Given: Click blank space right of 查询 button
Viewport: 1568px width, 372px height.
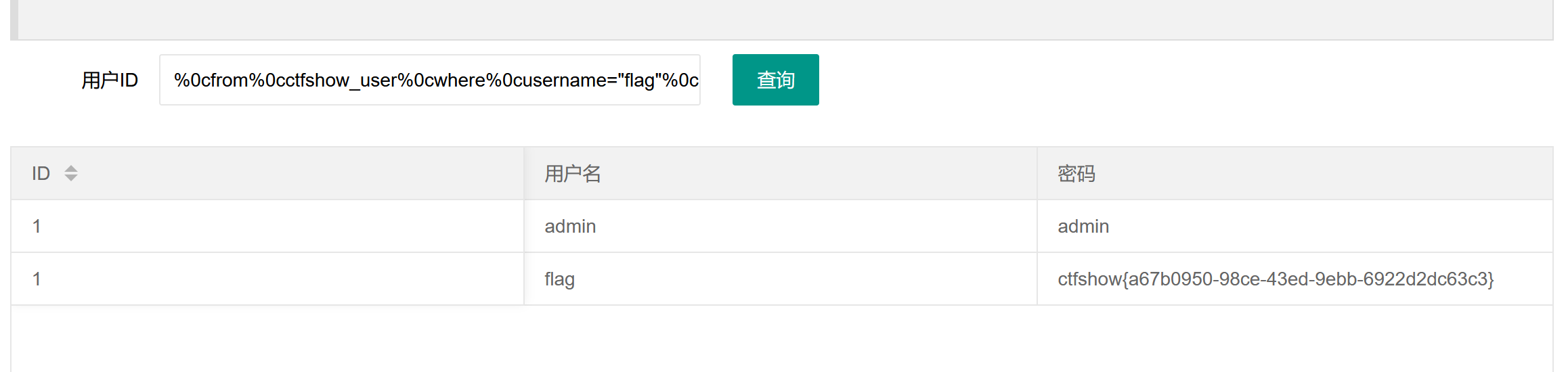Looking at the screenshot, I should tap(1151, 80).
